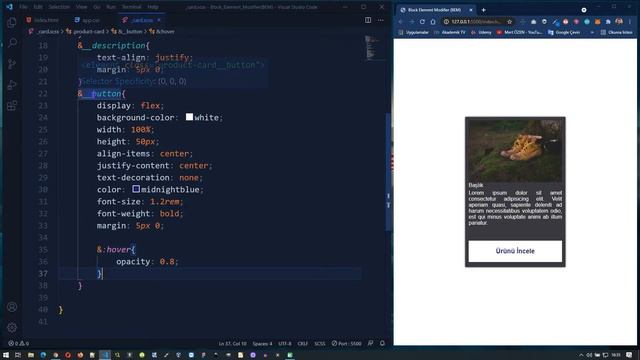Screen dimensions: 640x360
Task: Close the _card.scss tab
Action: (159, 20)
